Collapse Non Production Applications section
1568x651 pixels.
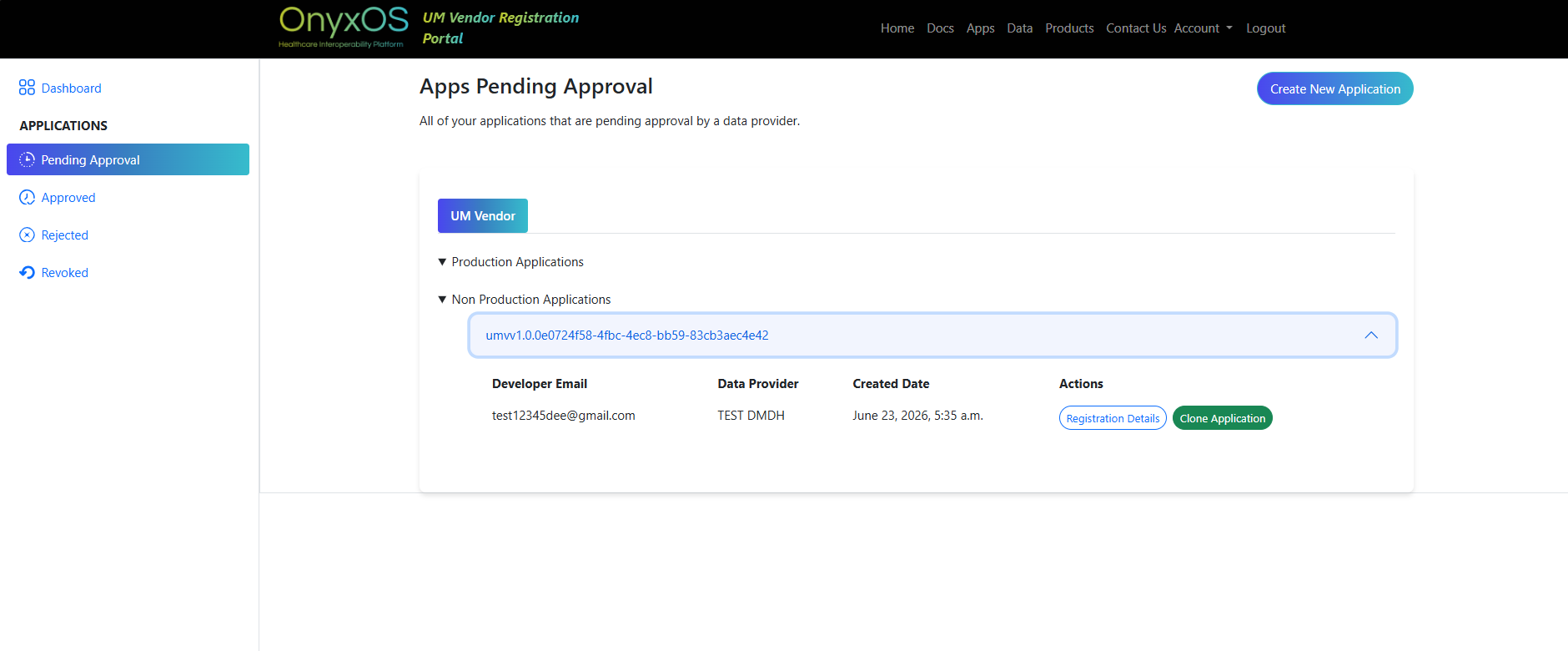(x=525, y=300)
